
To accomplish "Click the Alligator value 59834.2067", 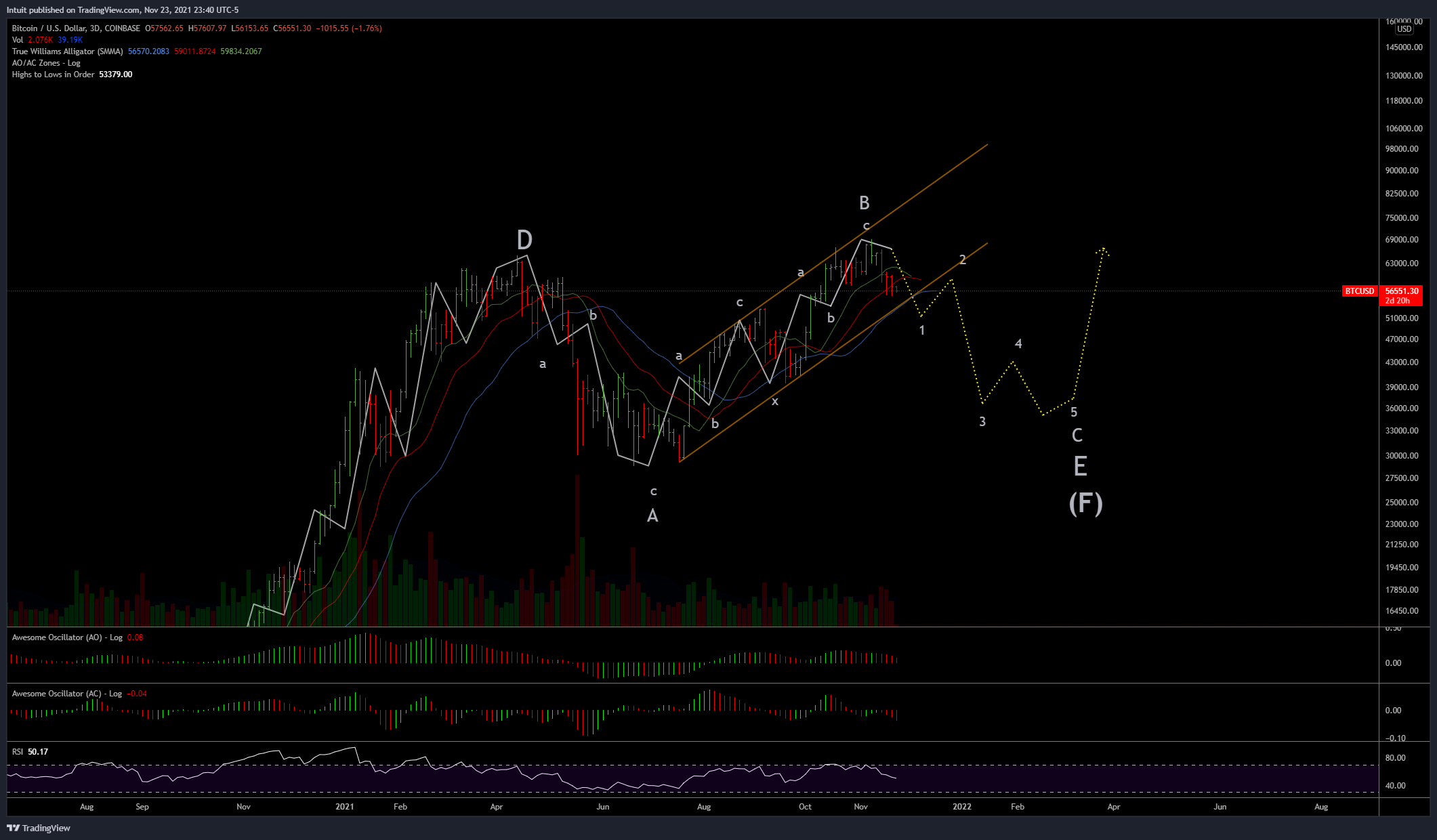I will (241, 51).
